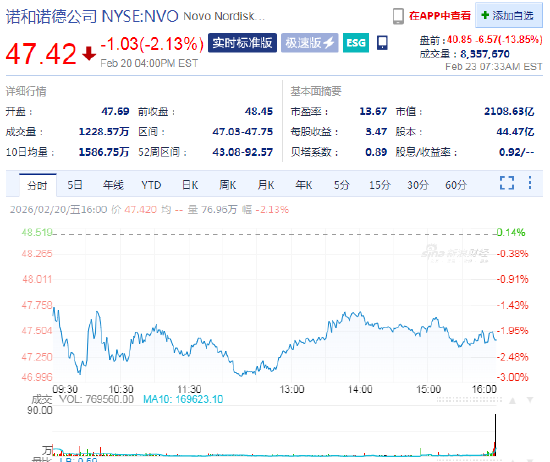Click the 添加自选 button
The height and width of the screenshot is (462, 550).
[509, 15]
